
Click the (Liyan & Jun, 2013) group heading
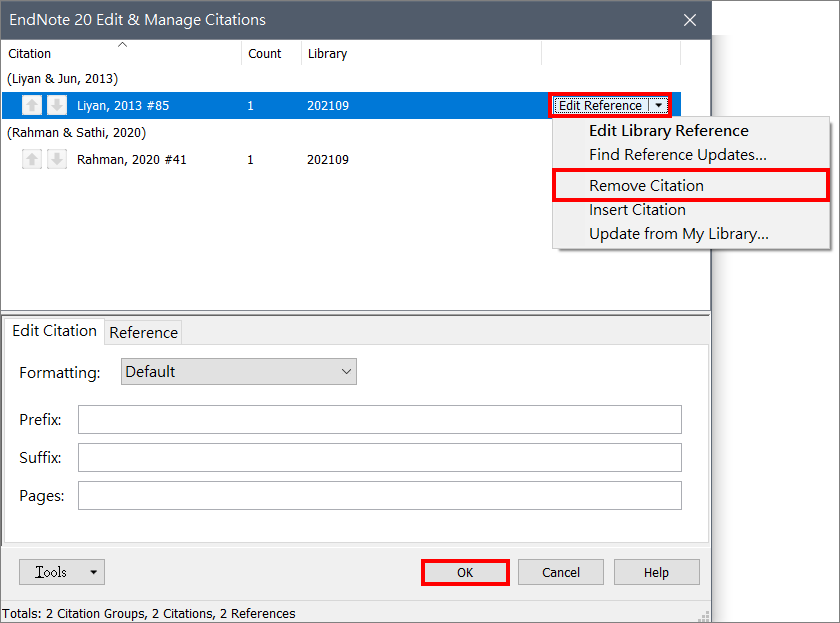pyautogui.click(x=63, y=79)
